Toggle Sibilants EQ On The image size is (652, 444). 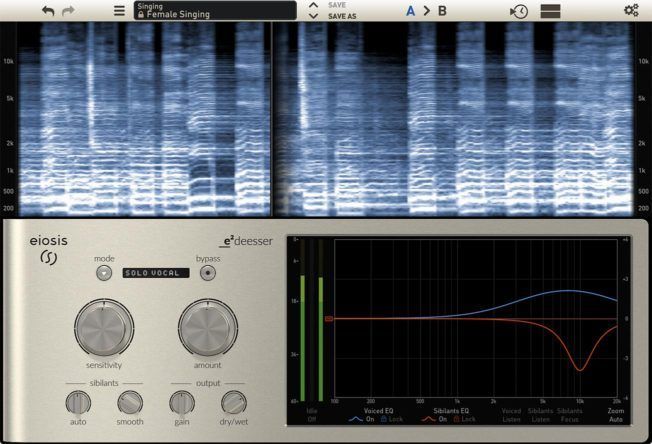pyautogui.click(x=443, y=419)
